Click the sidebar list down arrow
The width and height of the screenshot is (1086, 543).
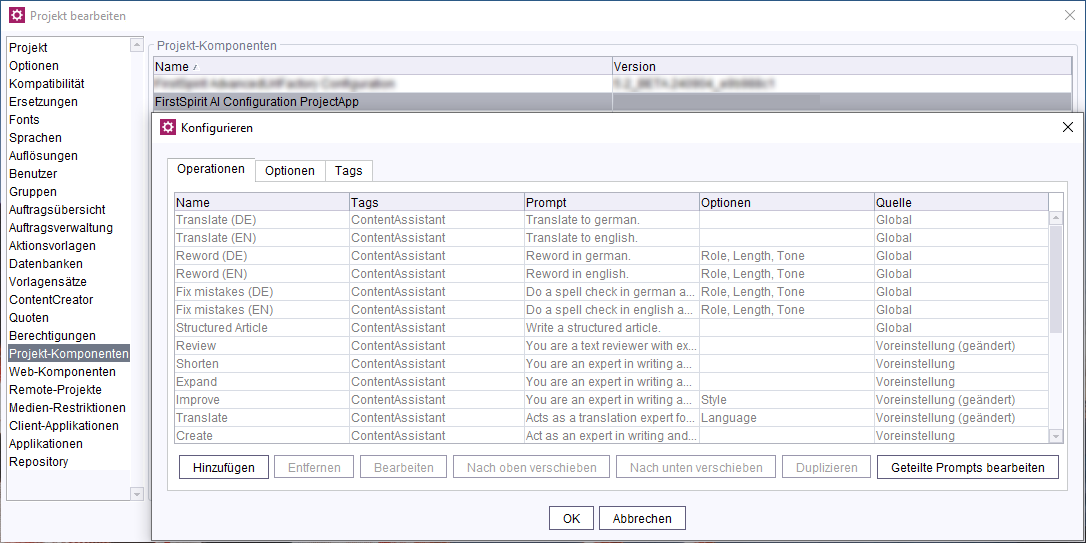coord(136,494)
